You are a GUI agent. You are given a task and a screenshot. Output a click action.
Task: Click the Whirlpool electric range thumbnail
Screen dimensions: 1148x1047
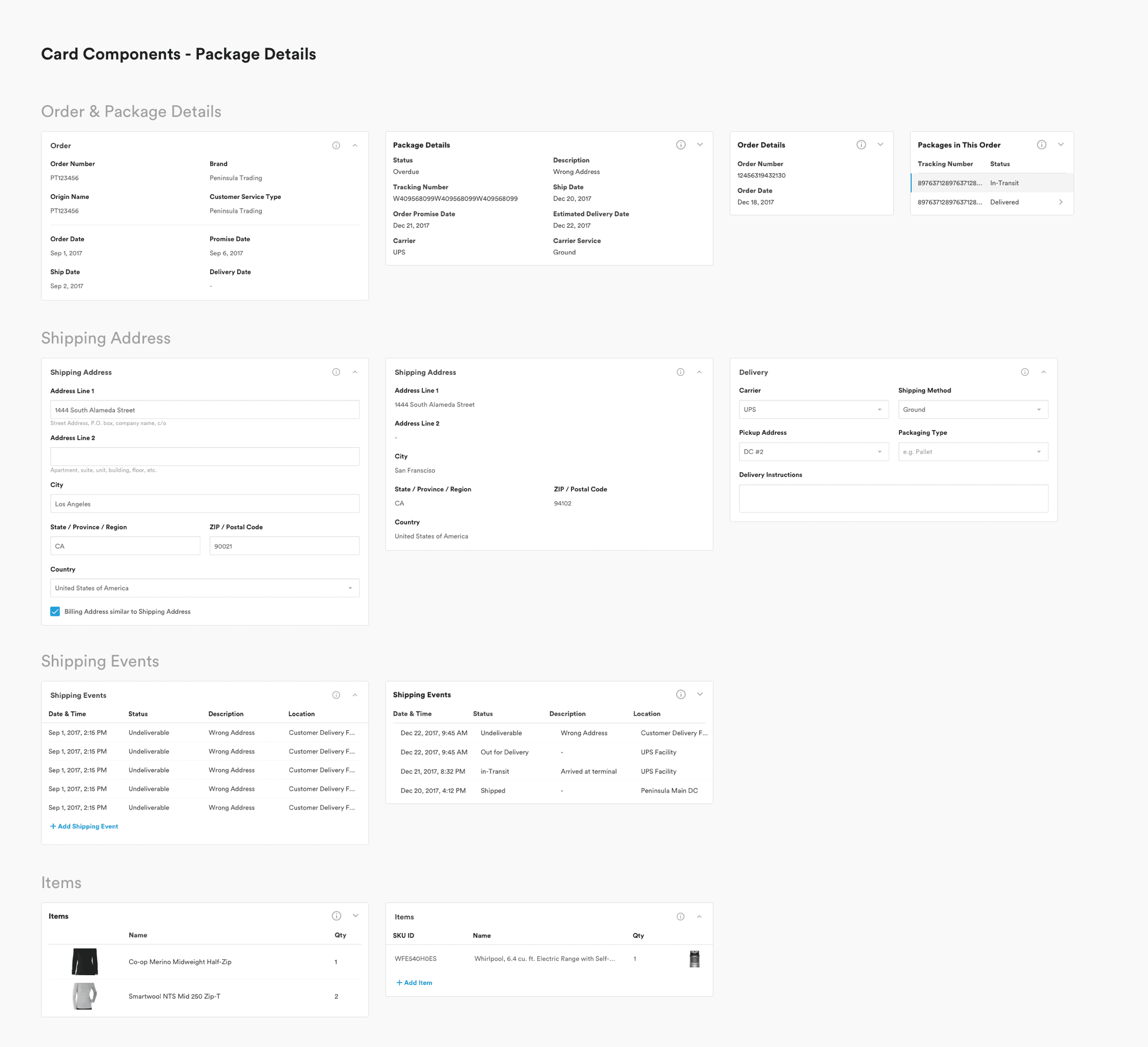pyautogui.click(x=694, y=959)
